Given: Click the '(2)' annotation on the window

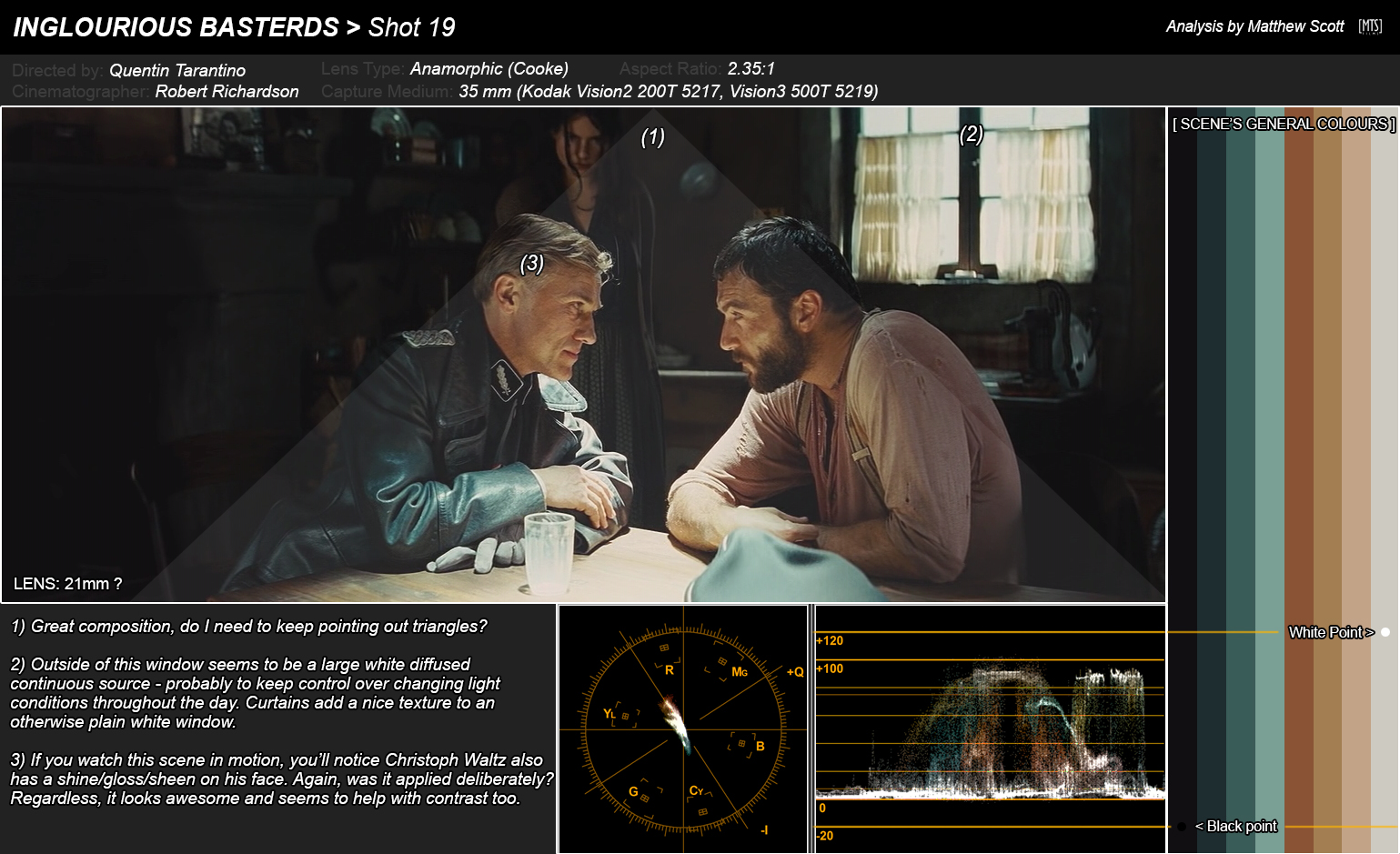Looking at the screenshot, I should [x=972, y=134].
